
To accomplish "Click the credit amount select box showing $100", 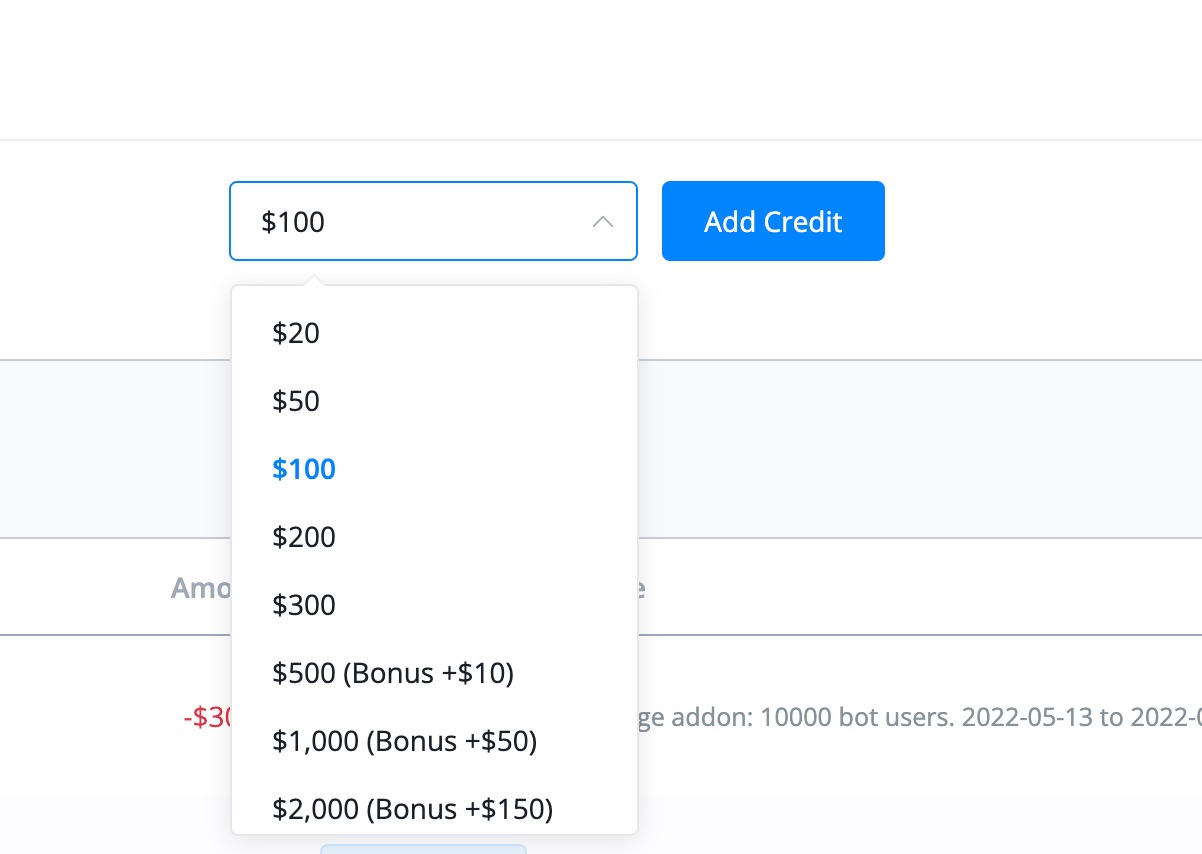I will coord(433,221).
